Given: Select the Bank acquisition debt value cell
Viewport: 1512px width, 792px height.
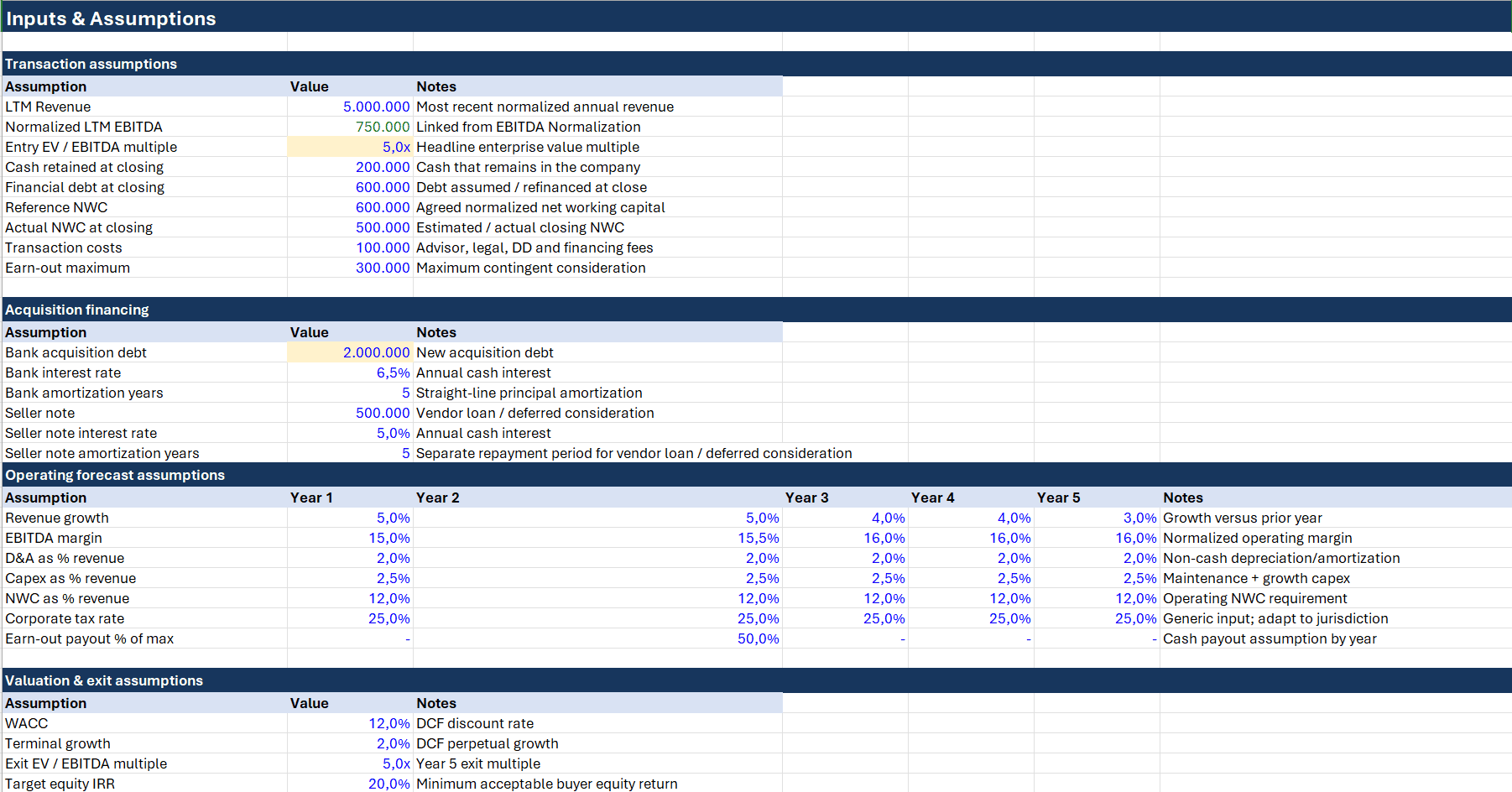Looking at the screenshot, I should click(350, 352).
